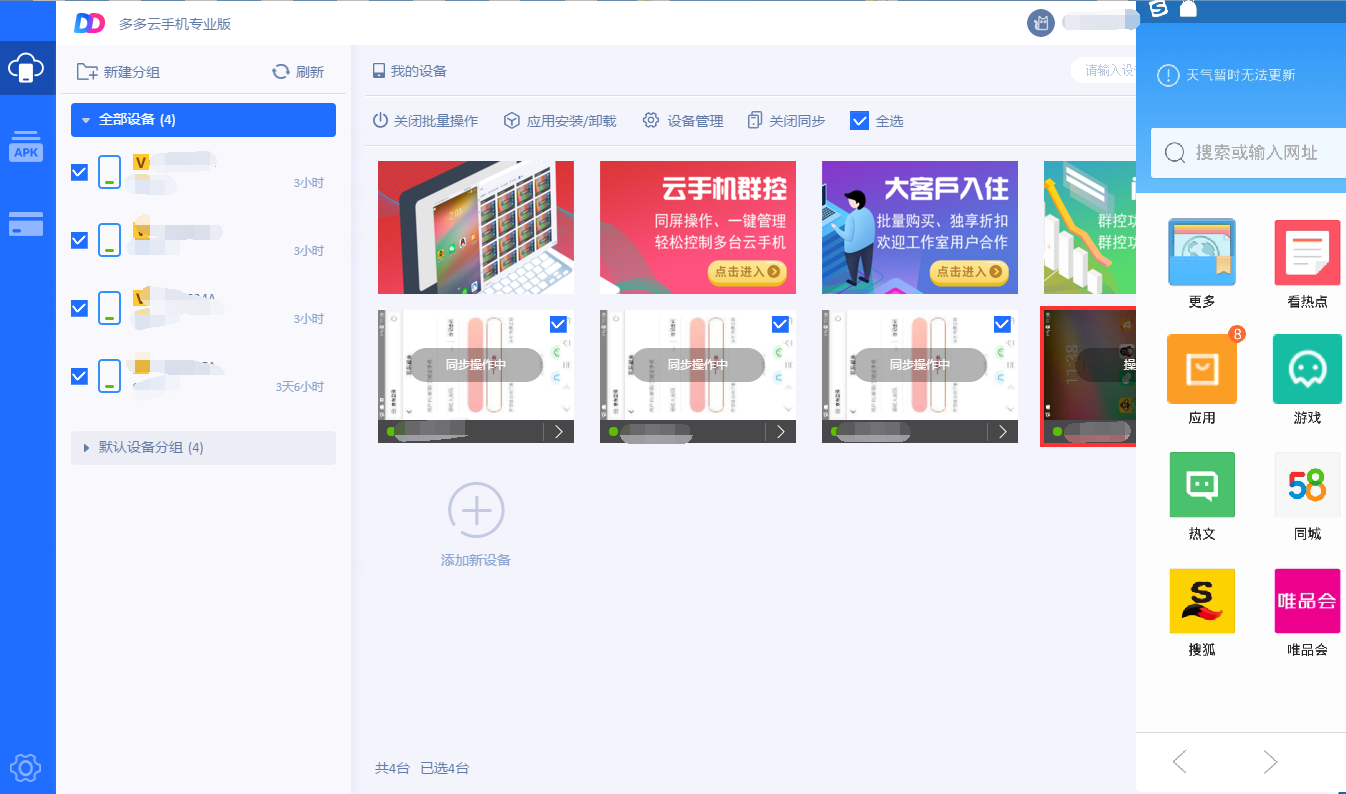Open the laptop multi-screen banner

(476, 227)
